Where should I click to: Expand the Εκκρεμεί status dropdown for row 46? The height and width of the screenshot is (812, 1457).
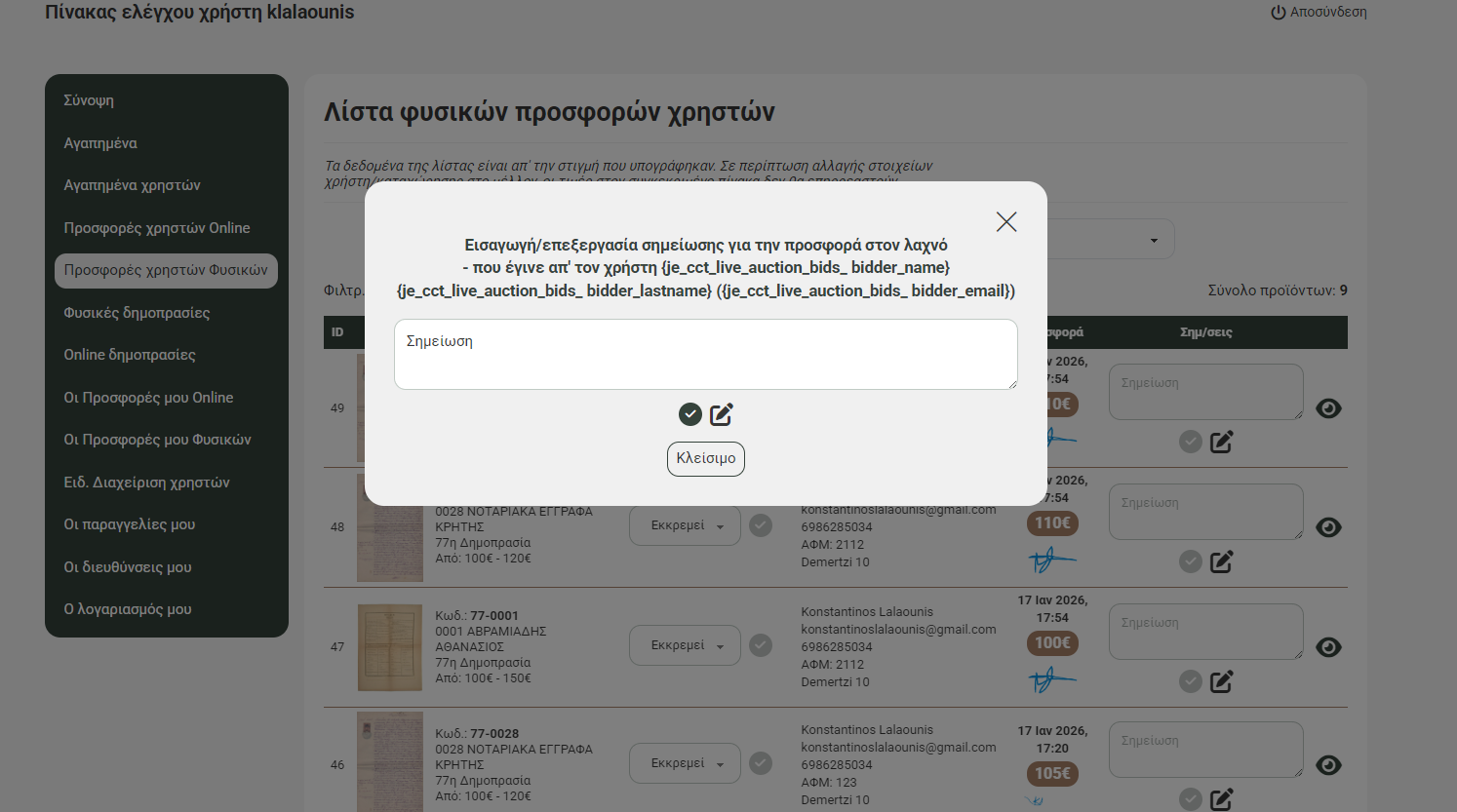(x=685, y=763)
